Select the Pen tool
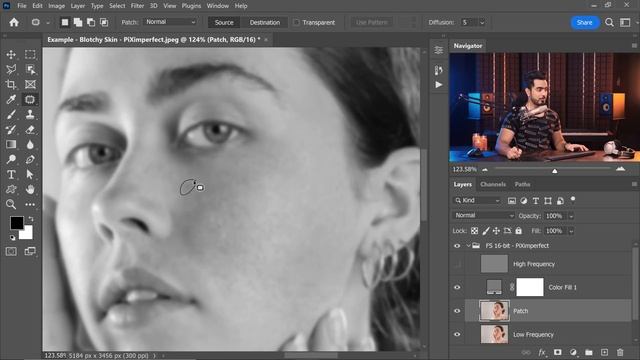 [30, 160]
